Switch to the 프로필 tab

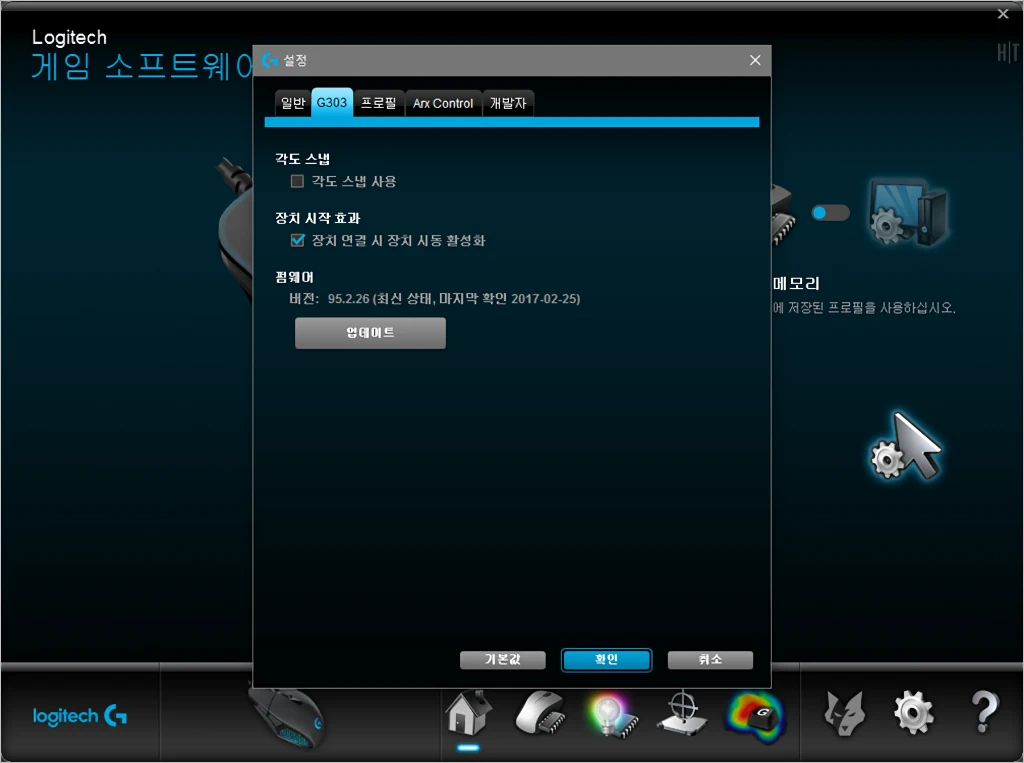tap(379, 103)
